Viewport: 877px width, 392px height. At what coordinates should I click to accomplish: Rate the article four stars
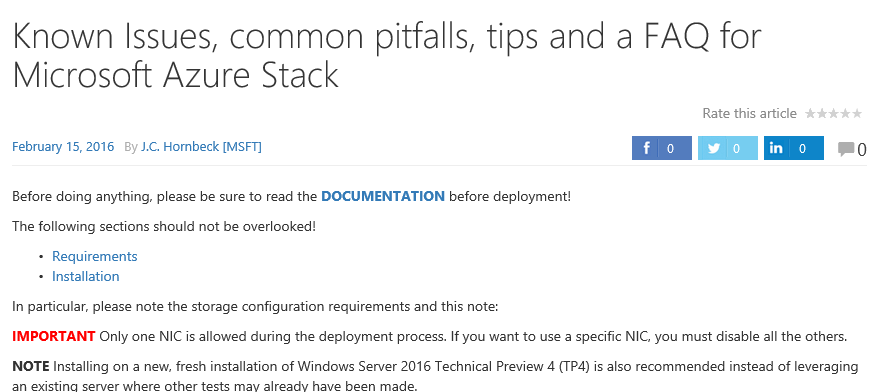pos(845,114)
